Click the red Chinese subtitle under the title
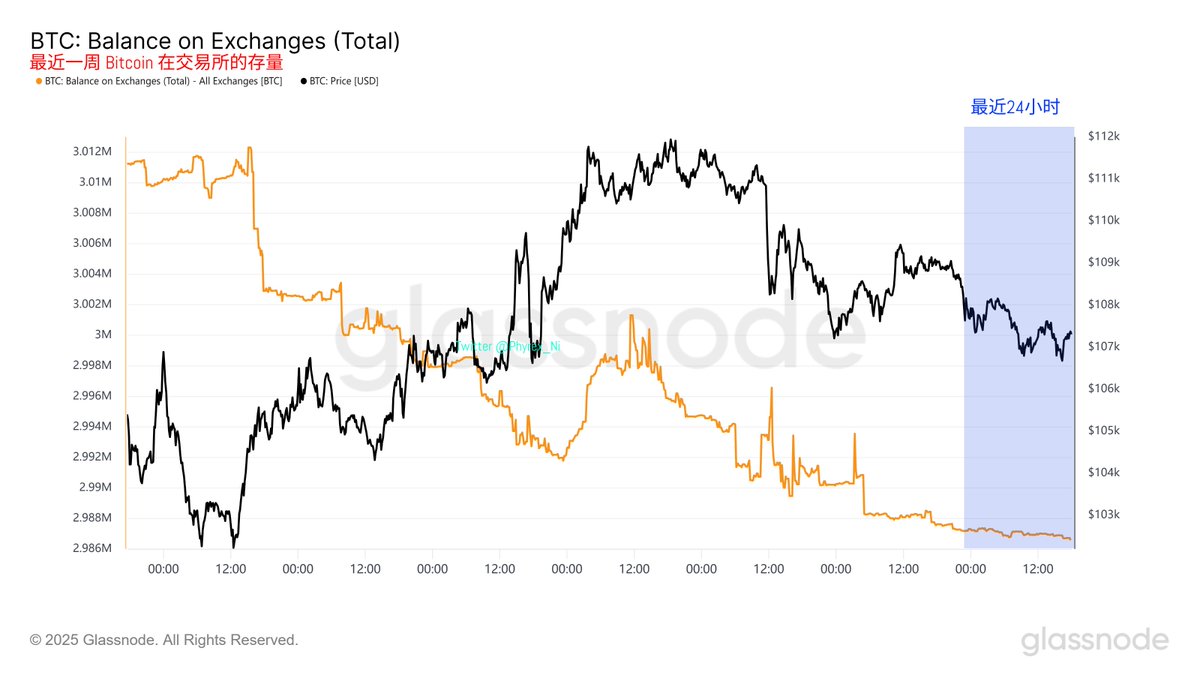Image resolution: width=1200 pixels, height=675 pixels. 156,62
